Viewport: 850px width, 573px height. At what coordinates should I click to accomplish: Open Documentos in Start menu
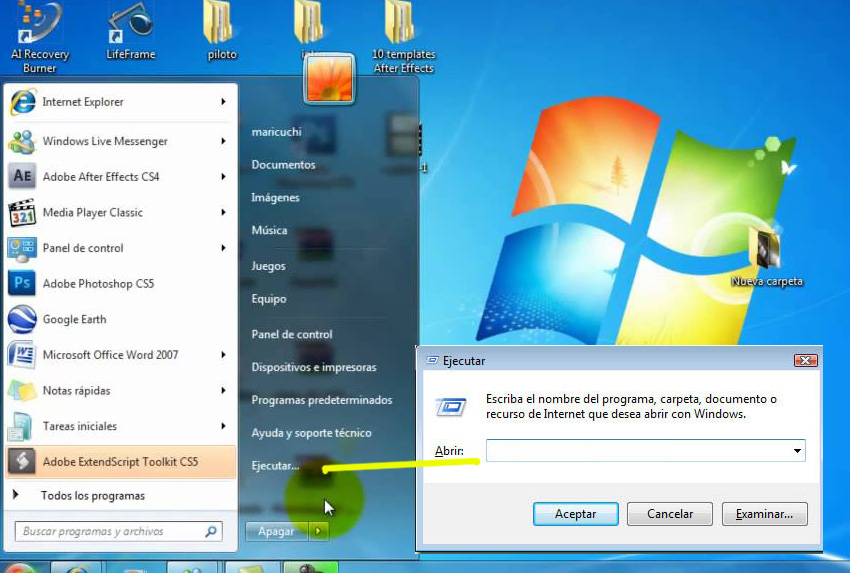tap(283, 165)
